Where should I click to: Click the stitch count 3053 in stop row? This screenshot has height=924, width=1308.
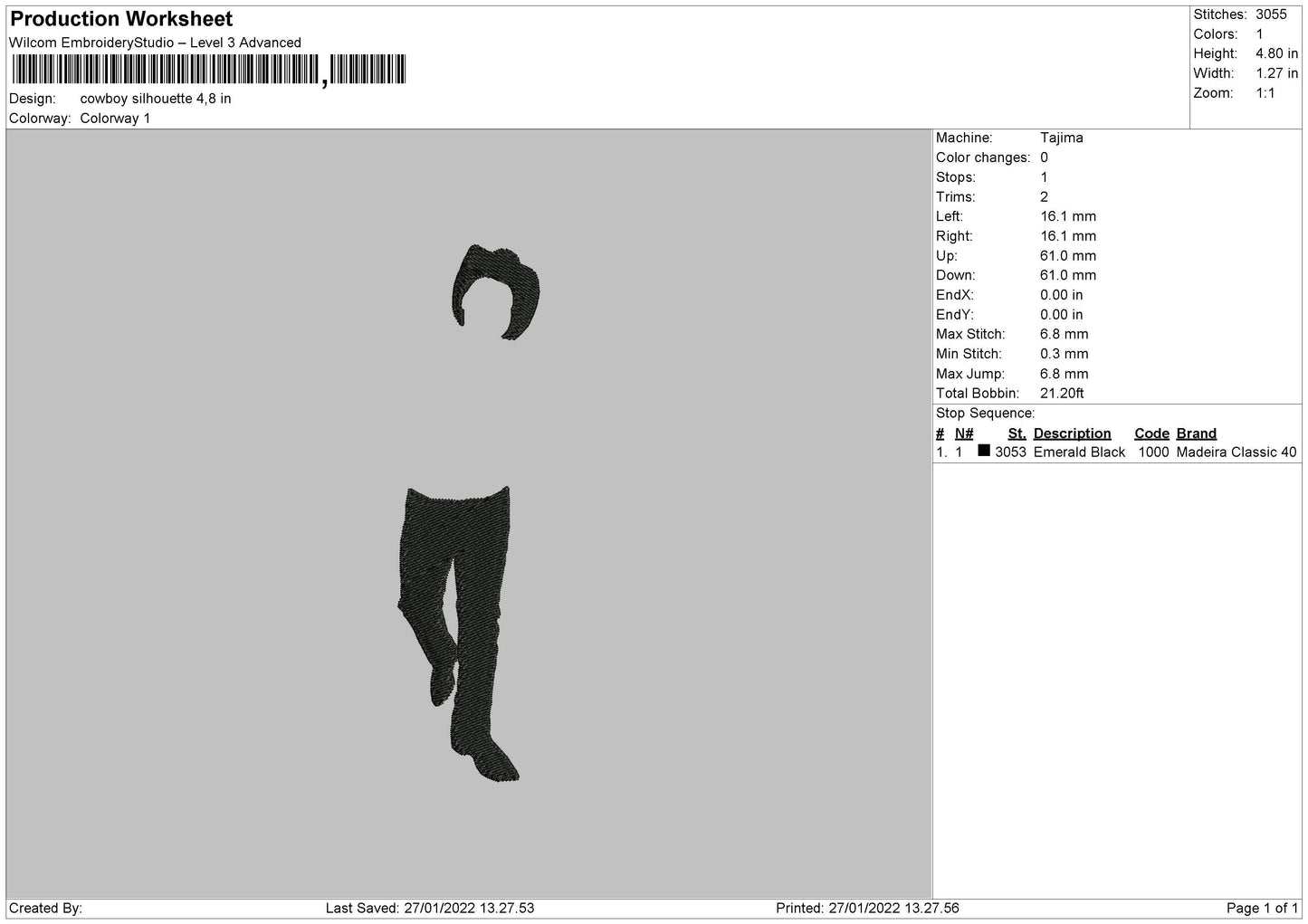click(1011, 452)
